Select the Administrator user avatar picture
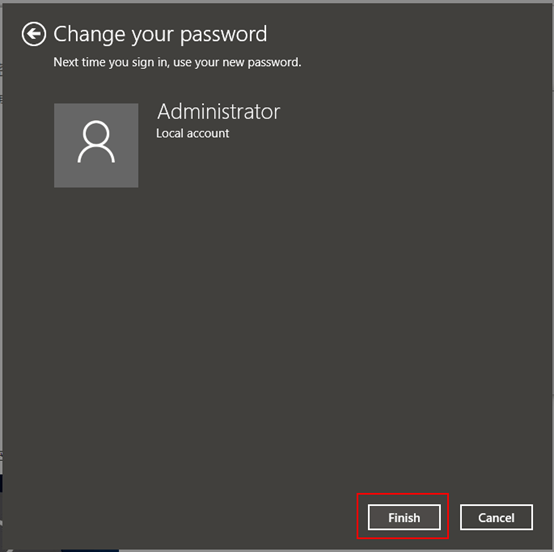554x552 pixels. tap(96, 145)
